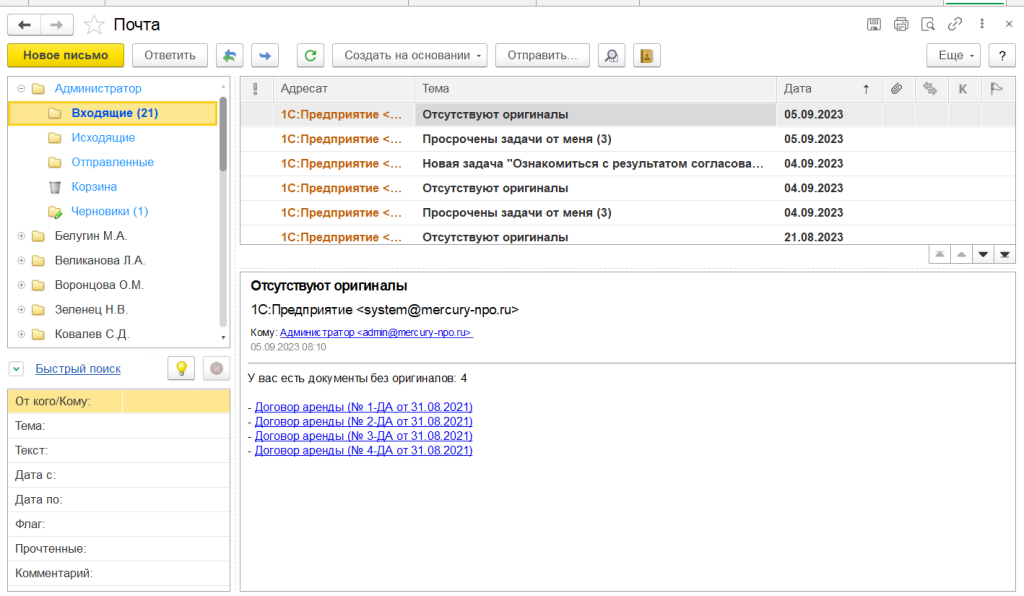Screen dimensions: 1024x596
Task: Open link Договор аренды № 2-ДА
Action: 363,421
